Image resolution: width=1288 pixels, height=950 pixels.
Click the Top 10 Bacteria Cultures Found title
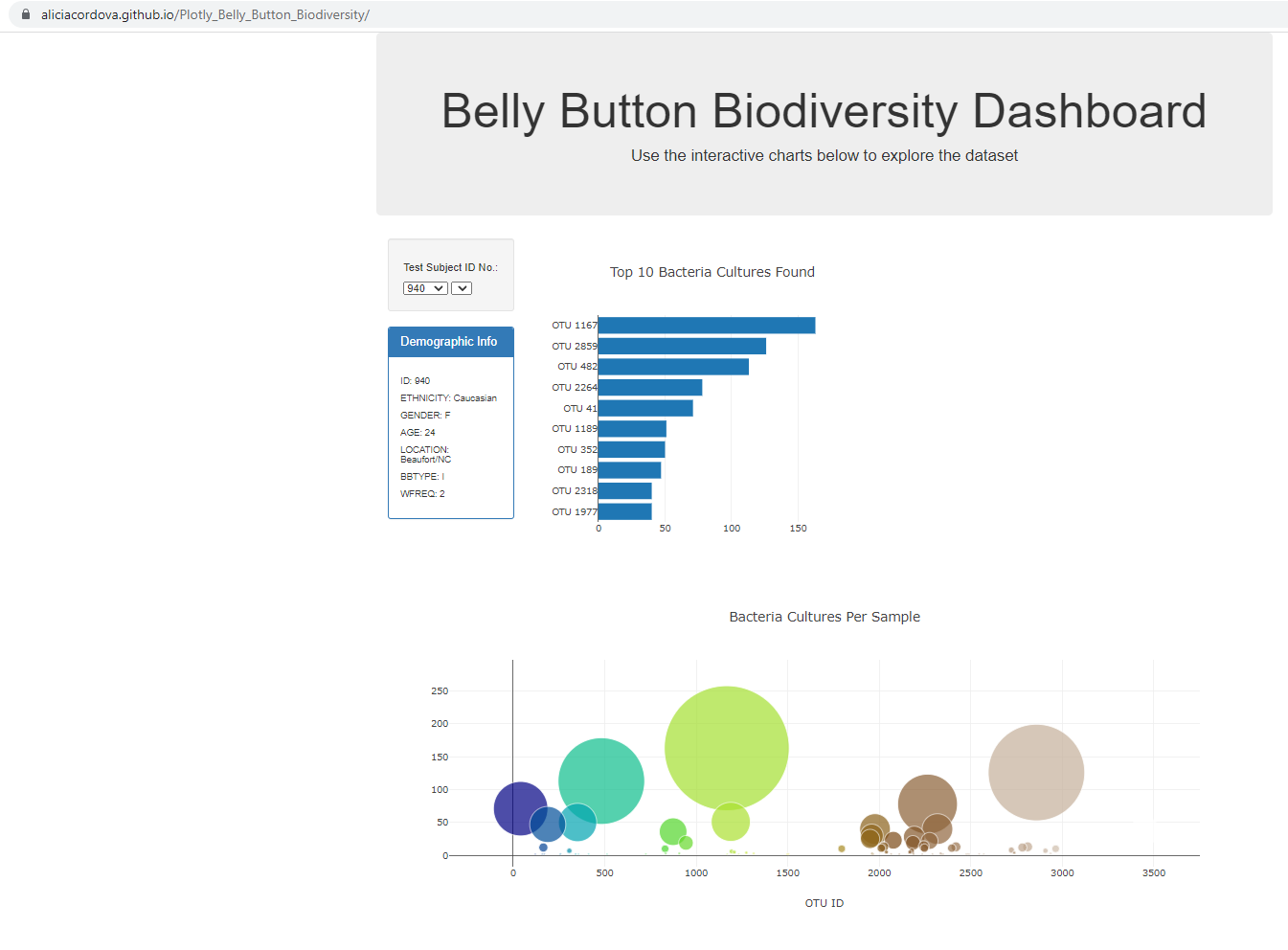tap(712, 272)
